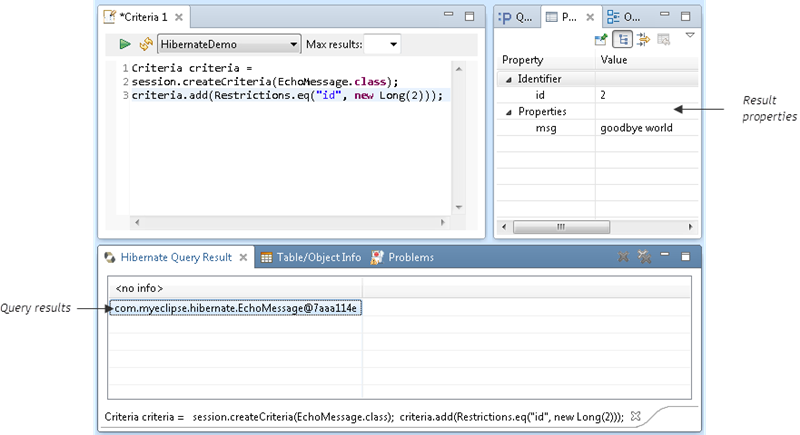Image resolution: width=800 pixels, height=435 pixels.
Task: Switch to the Table/Object Info tab
Action: coord(310,257)
